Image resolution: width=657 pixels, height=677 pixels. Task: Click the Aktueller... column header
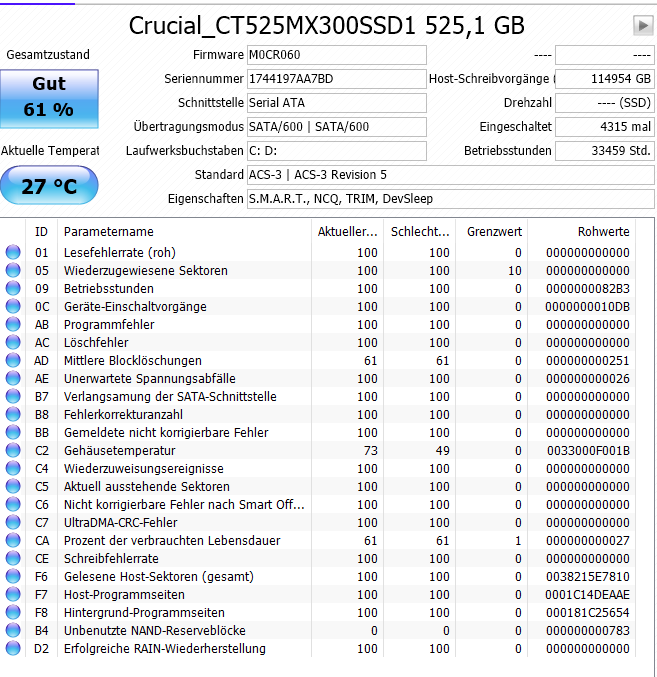click(x=347, y=231)
